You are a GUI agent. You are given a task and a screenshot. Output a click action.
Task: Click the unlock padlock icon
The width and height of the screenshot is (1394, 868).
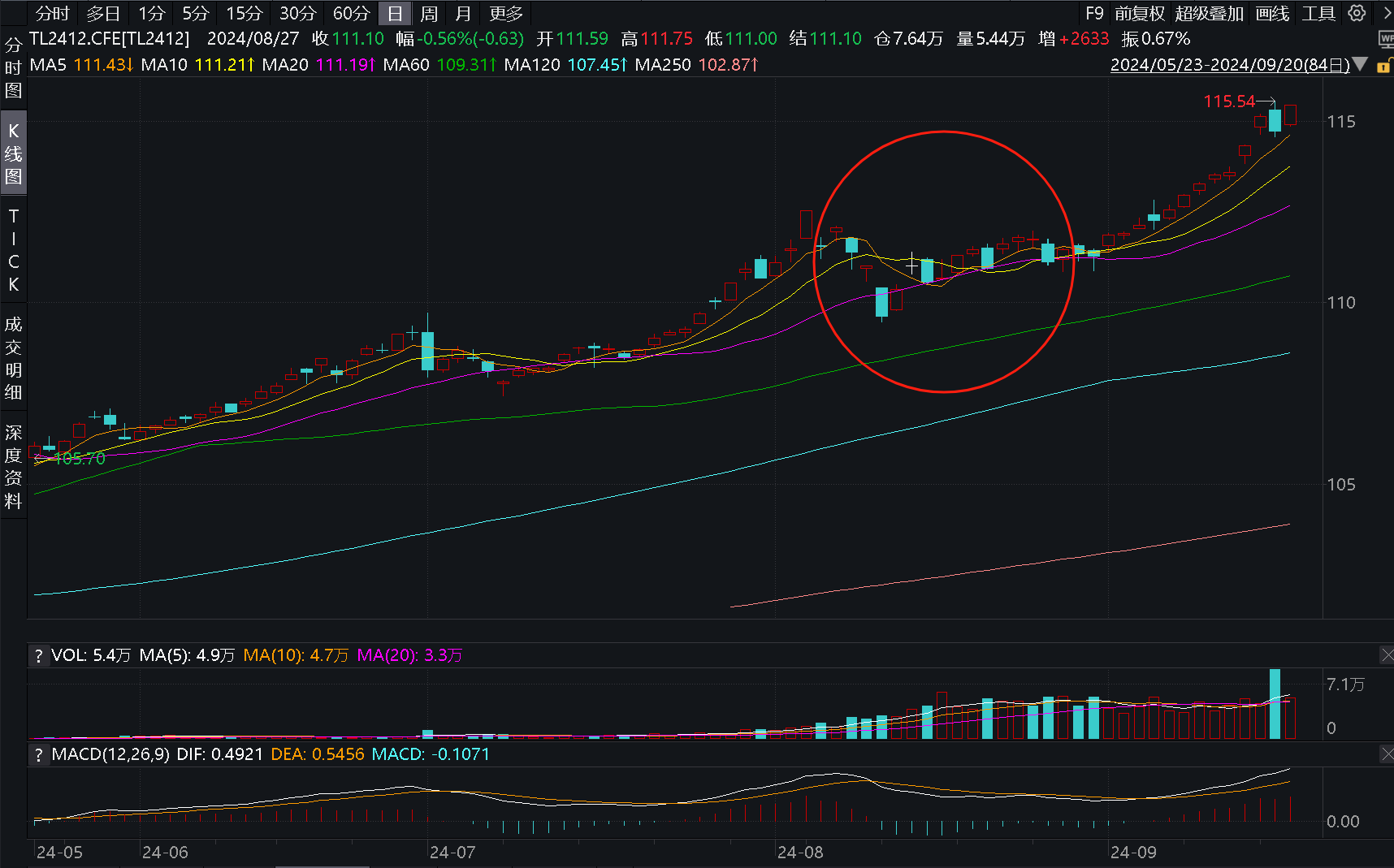click(x=1383, y=66)
